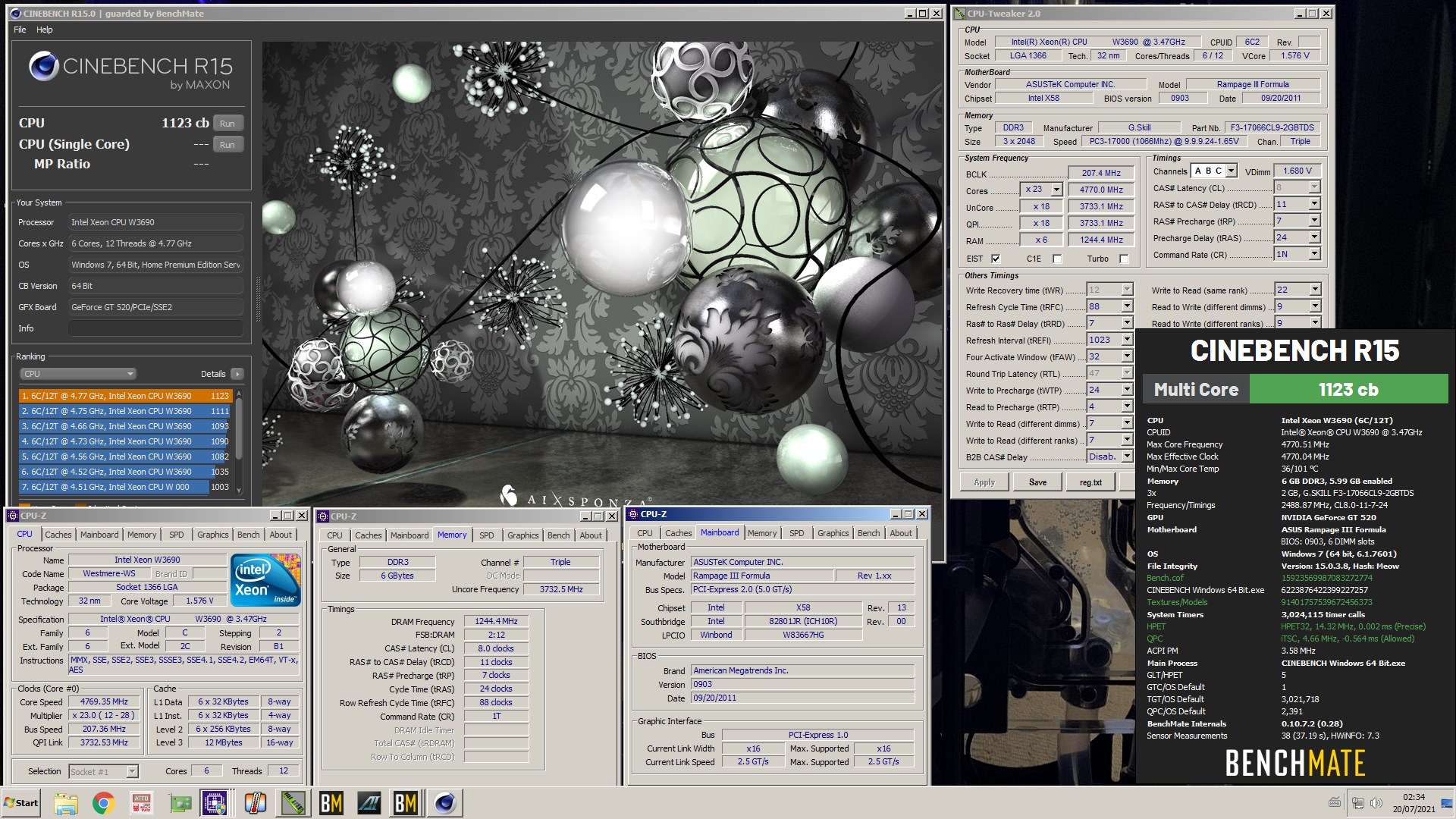The height and width of the screenshot is (819, 1456).
Task: Launch Google Chrome from the taskbar
Action: (104, 803)
